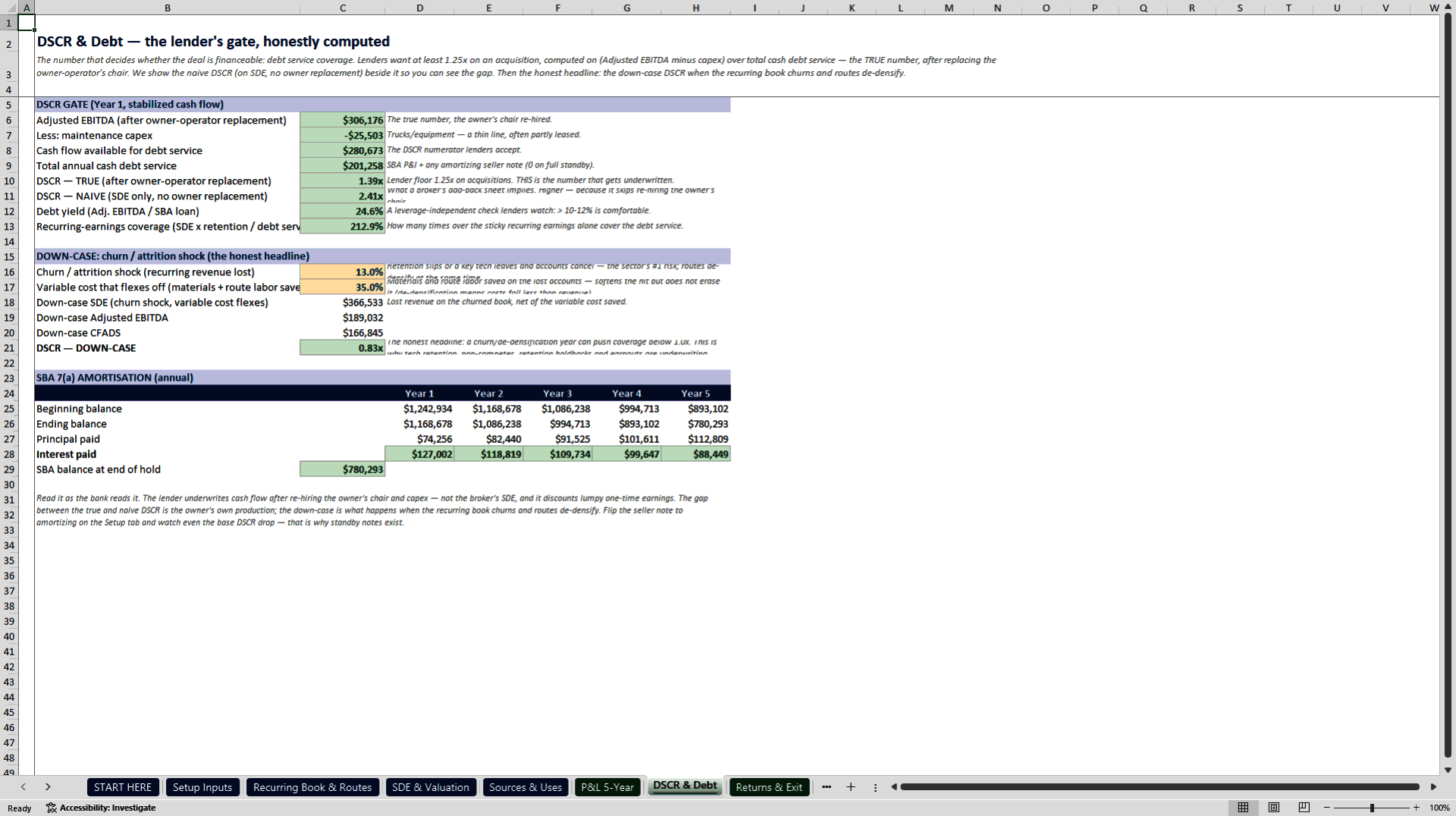Screen dimensions: 1456x816
Task: Select the SBA 7(a) AMORTISATION header
Action: tap(382, 378)
